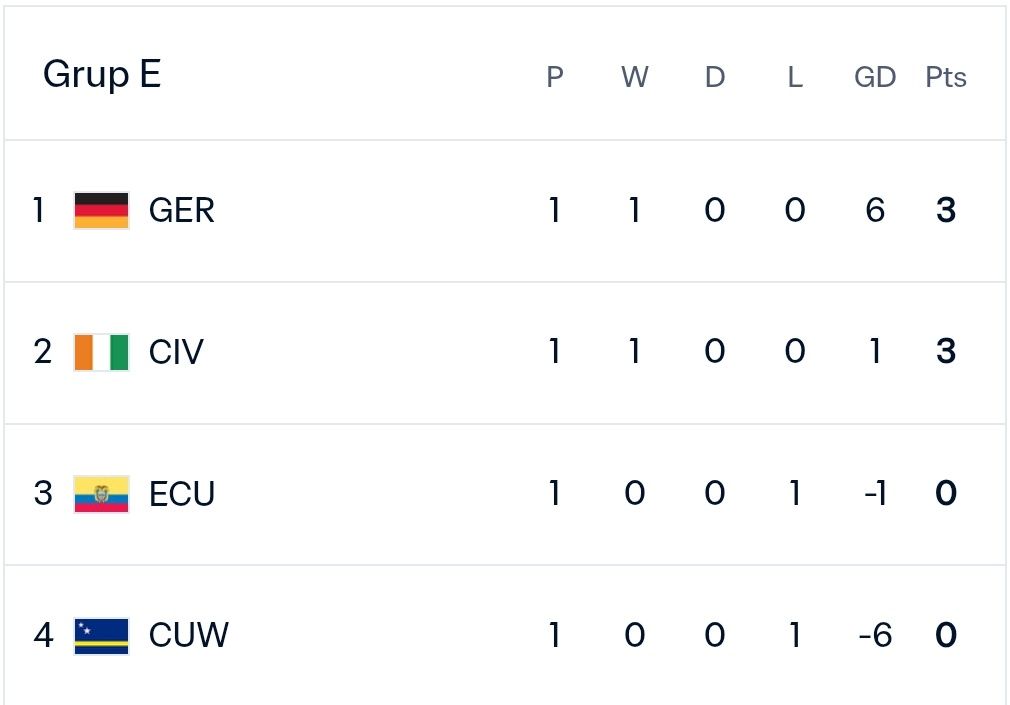Click the Ivory Coast flag icon

(101, 352)
